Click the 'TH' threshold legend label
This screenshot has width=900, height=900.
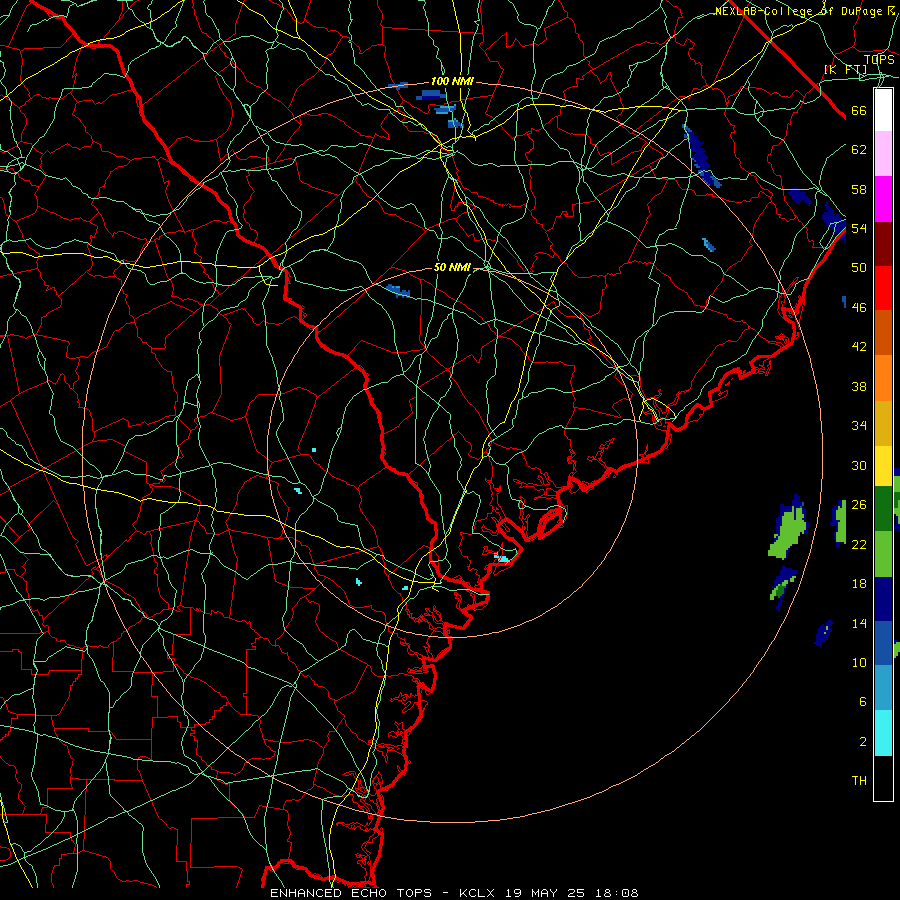859,781
